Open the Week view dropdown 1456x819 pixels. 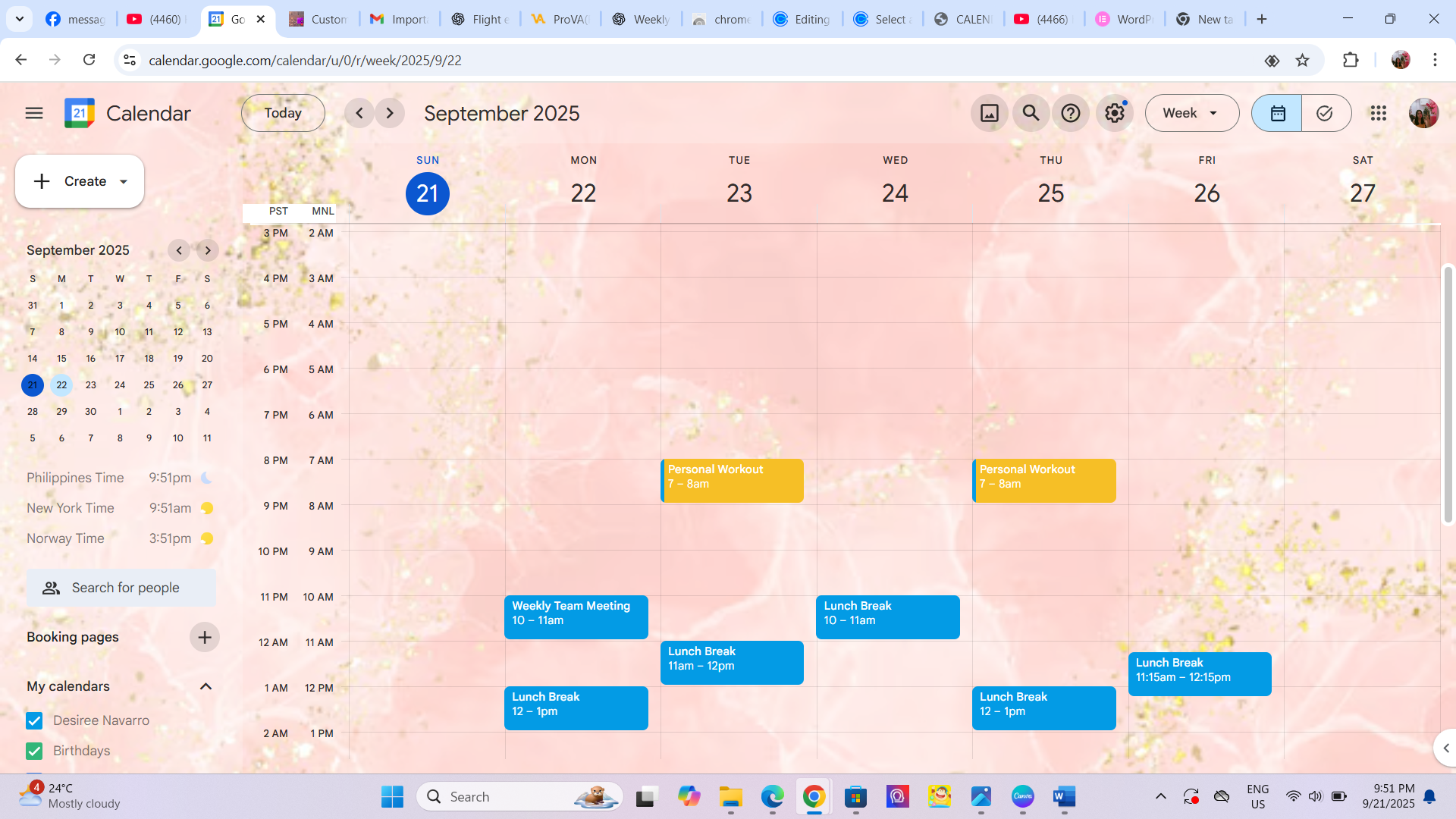[x=1191, y=113]
